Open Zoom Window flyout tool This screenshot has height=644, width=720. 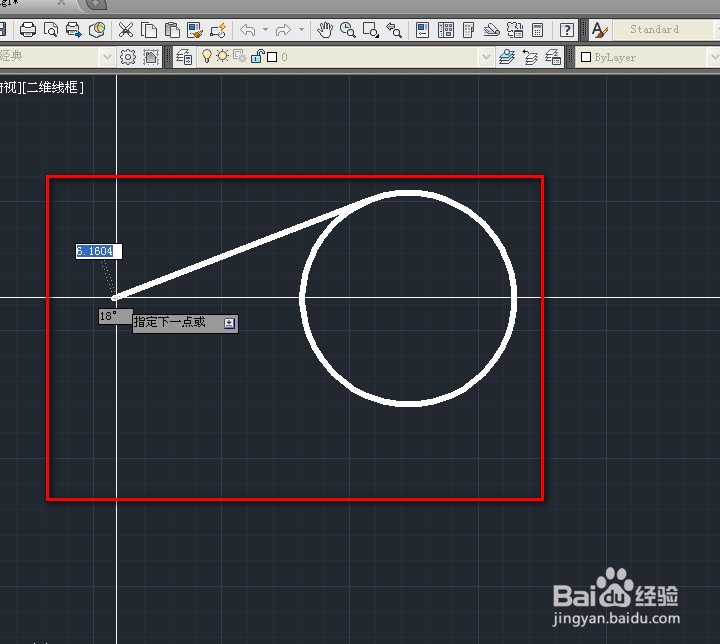point(371,30)
